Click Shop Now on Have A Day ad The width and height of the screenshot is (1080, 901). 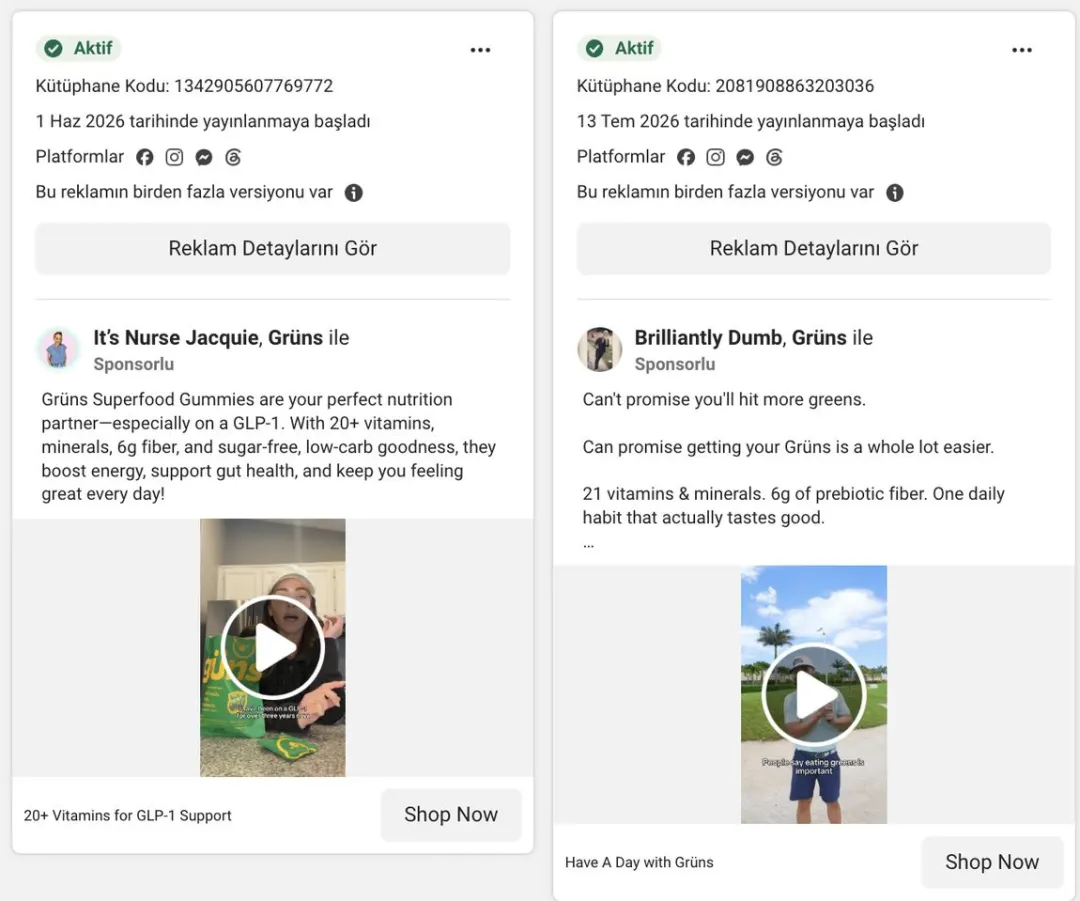(993, 862)
